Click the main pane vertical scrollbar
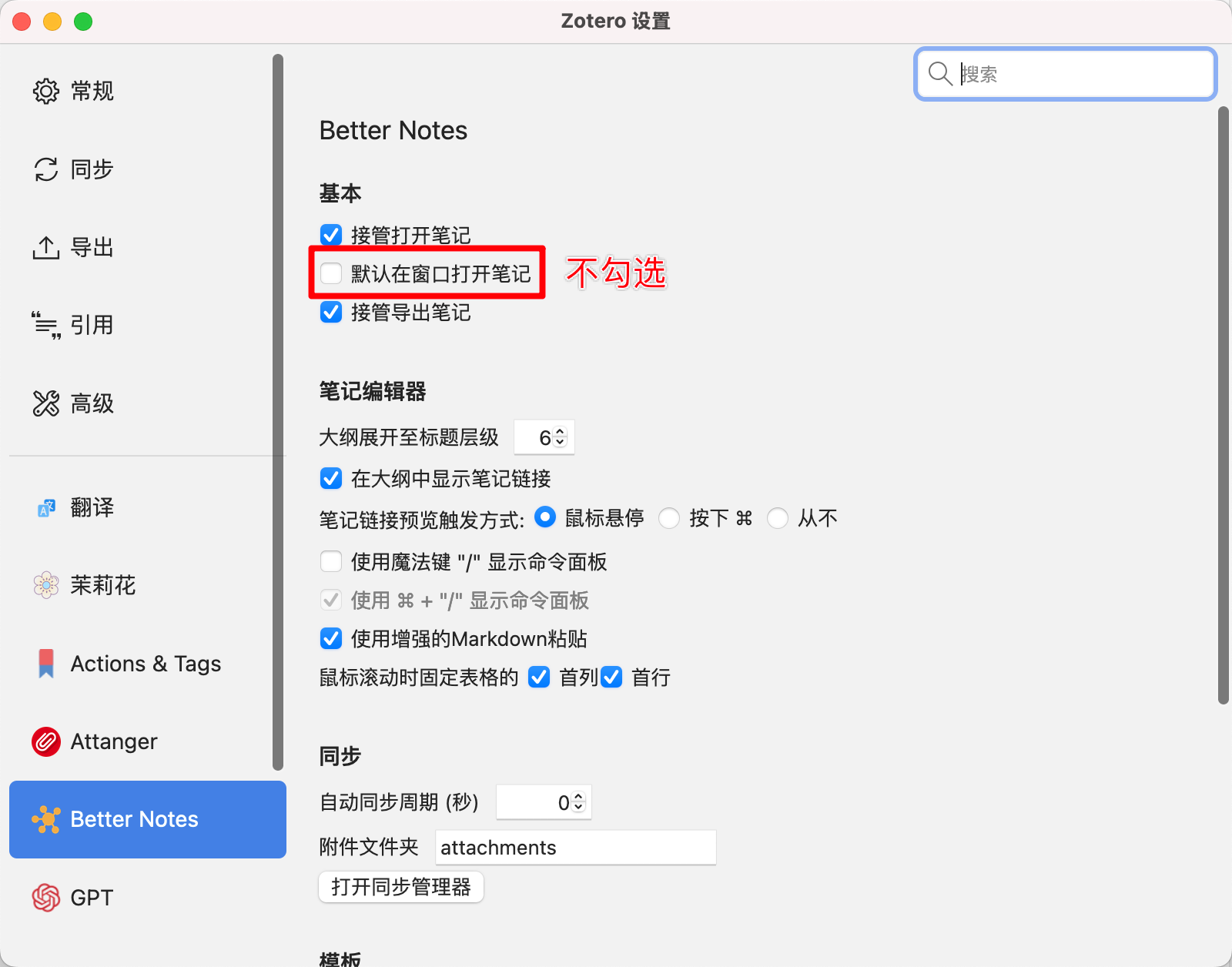This screenshot has width=1232, height=967. [1224, 405]
